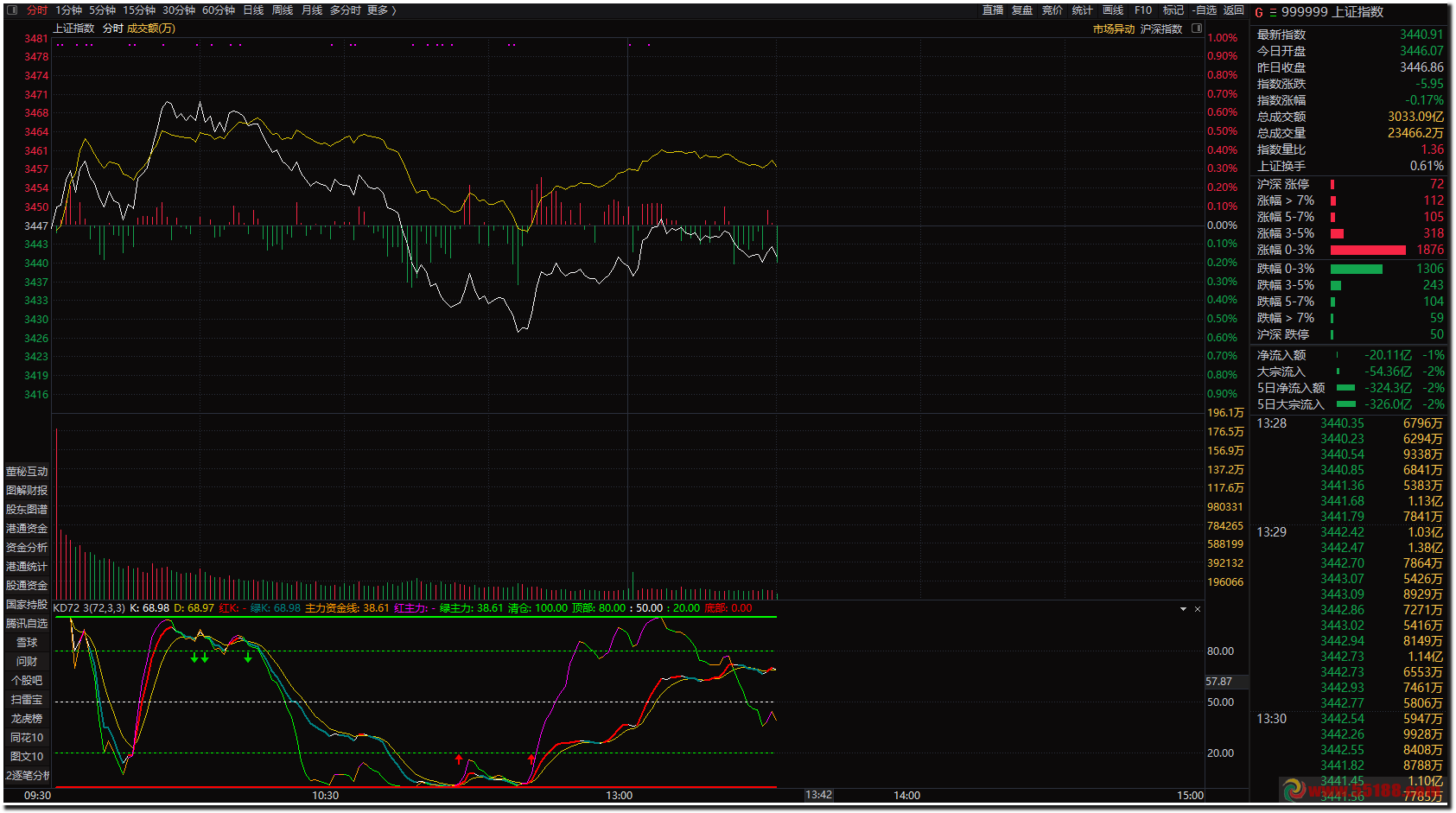Open 董秘互动 in the sidebar
The height and width of the screenshot is (813, 1456).
(27, 472)
